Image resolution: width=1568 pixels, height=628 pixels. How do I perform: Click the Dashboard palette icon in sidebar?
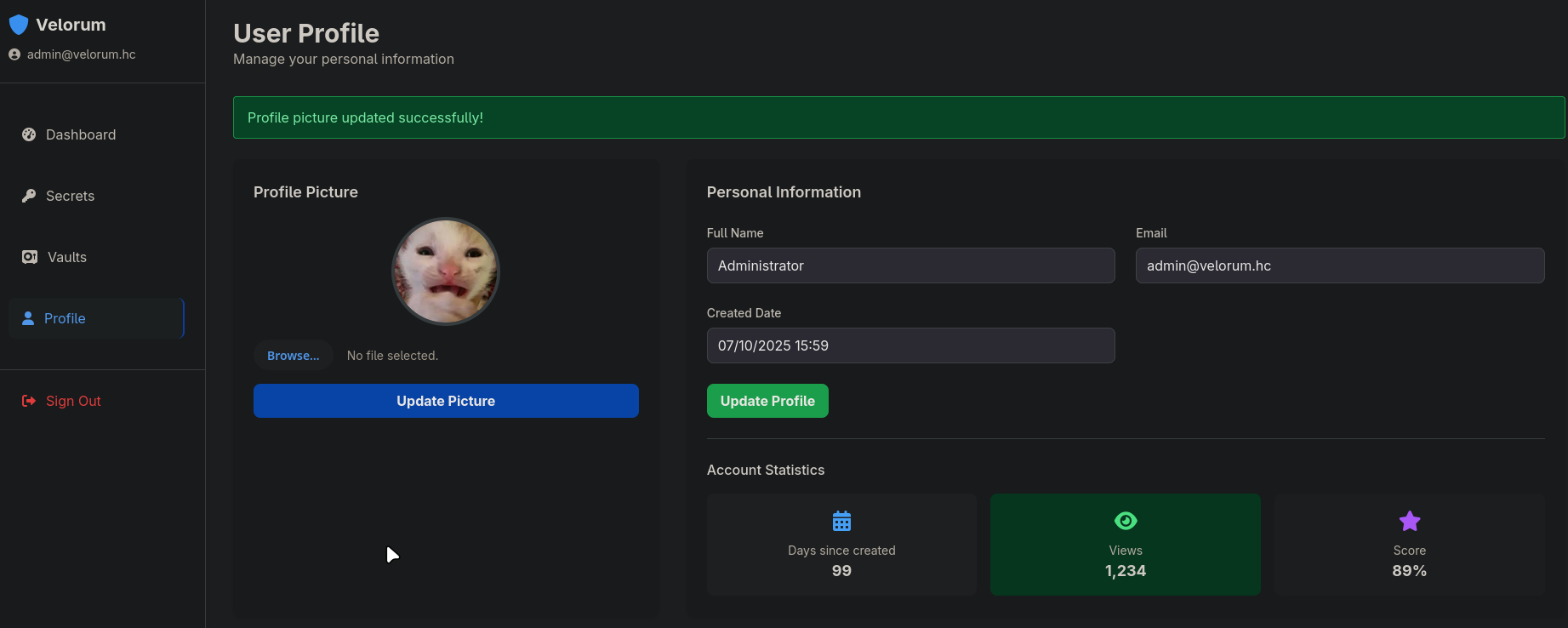tap(29, 134)
